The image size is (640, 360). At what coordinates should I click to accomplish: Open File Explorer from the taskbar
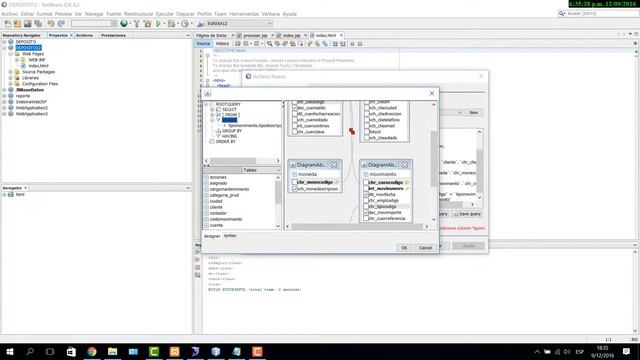[x=112, y=351]
